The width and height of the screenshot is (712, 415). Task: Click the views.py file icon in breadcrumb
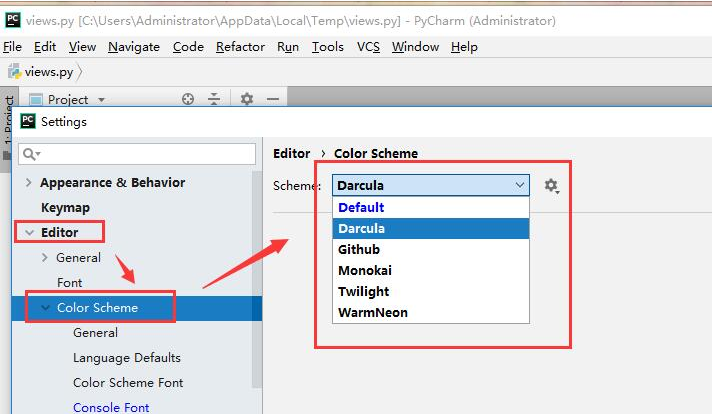(15, 72)
